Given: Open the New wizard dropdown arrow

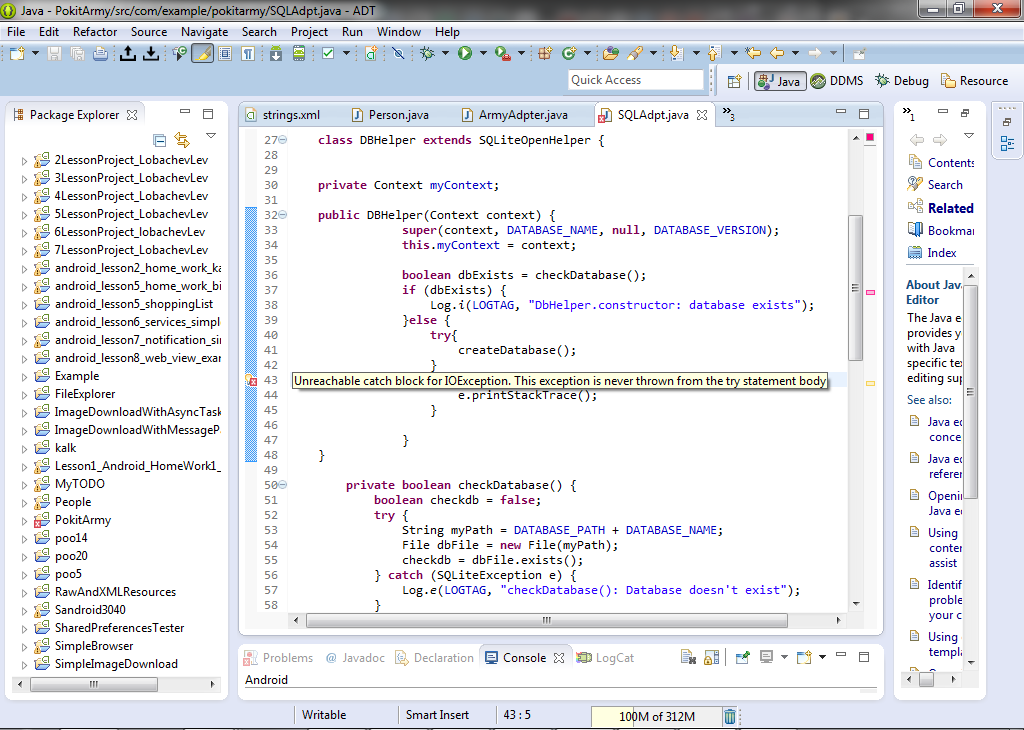Looking at the screenshot, I should point(35,54).
